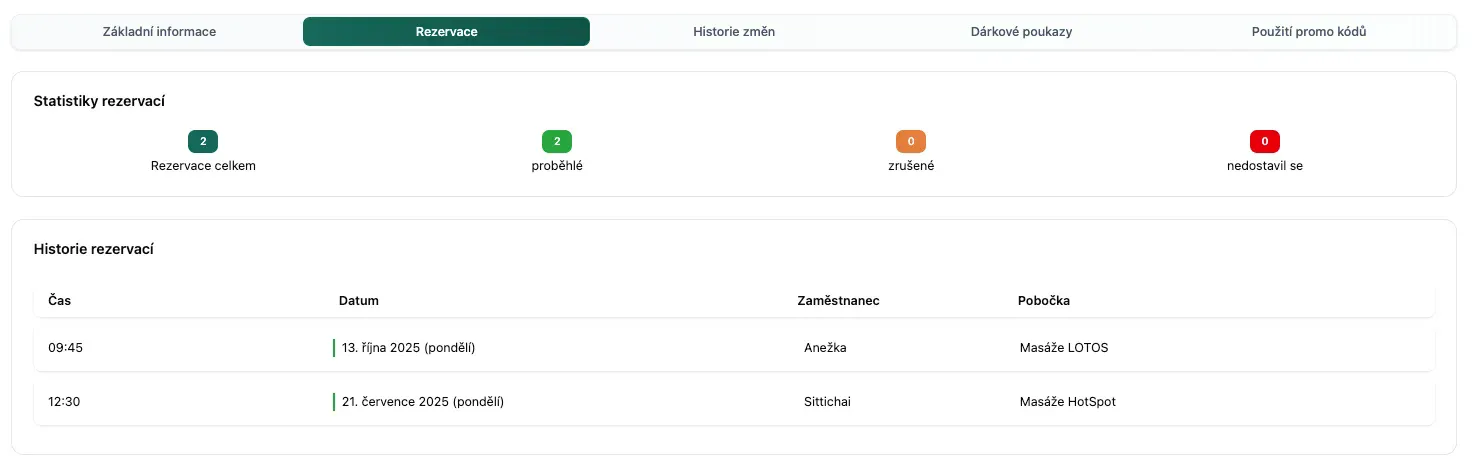Click the date 13. října 2025

click(x=408, y=348)
